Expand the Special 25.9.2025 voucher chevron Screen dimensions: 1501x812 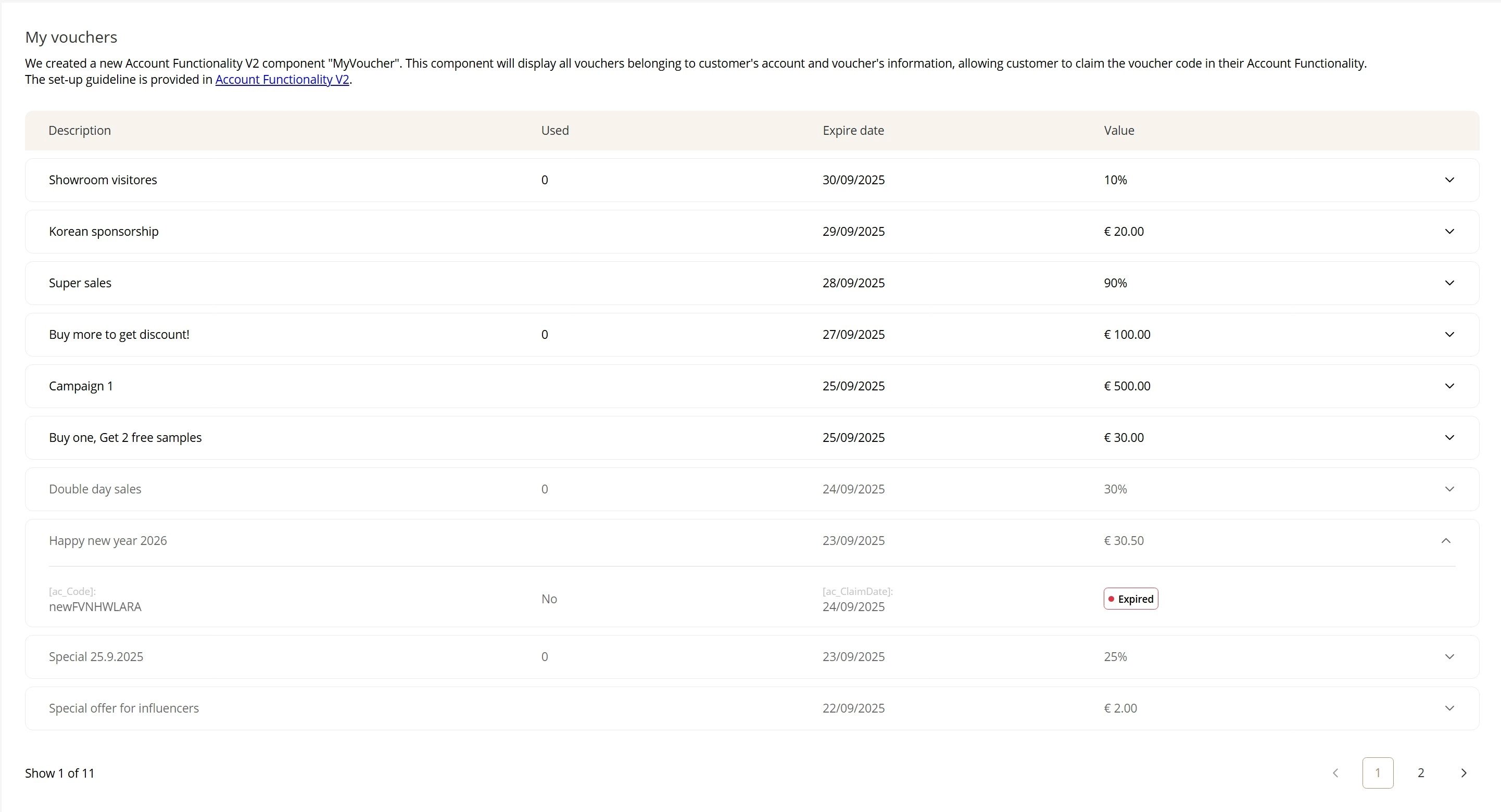1449,656
